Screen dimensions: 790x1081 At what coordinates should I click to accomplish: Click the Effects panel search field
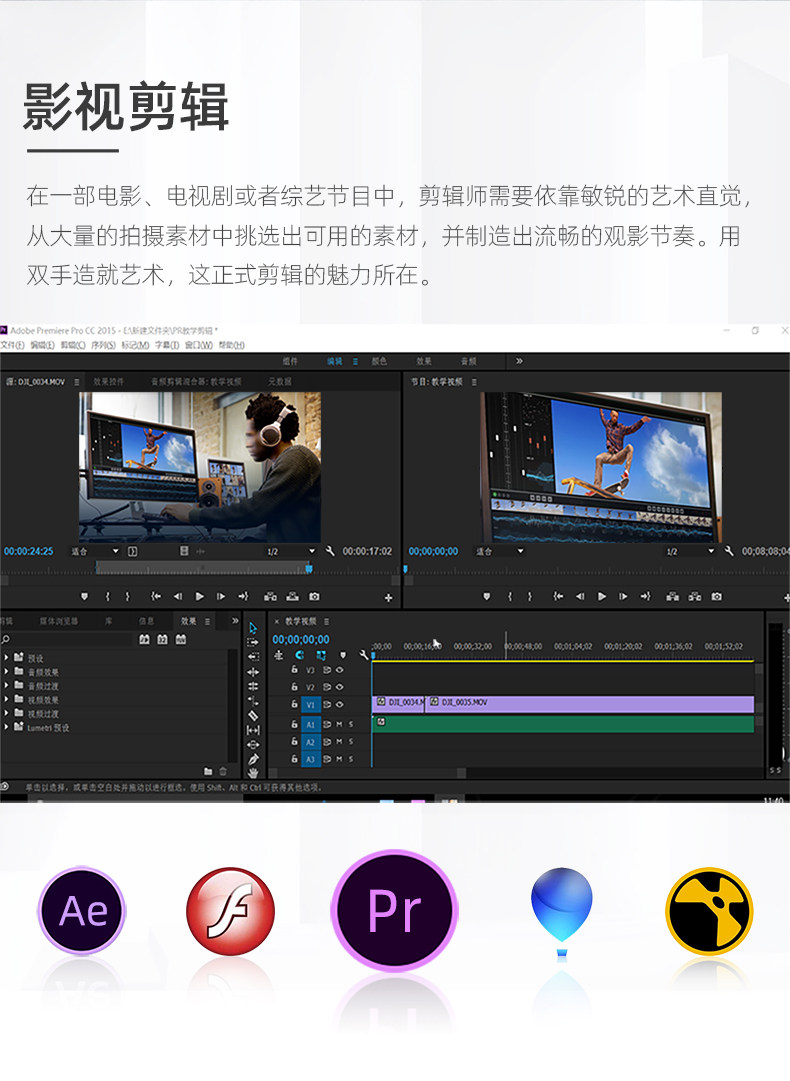[67, 640]
